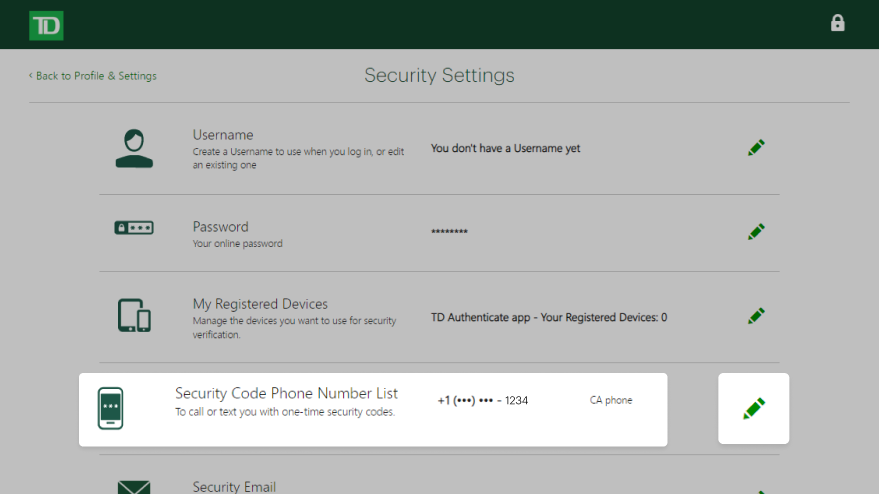Image resolution: width=879 pixels, height=494 pixels.
Task: Click the Security Code Phone Number List title
Action: 286,394
